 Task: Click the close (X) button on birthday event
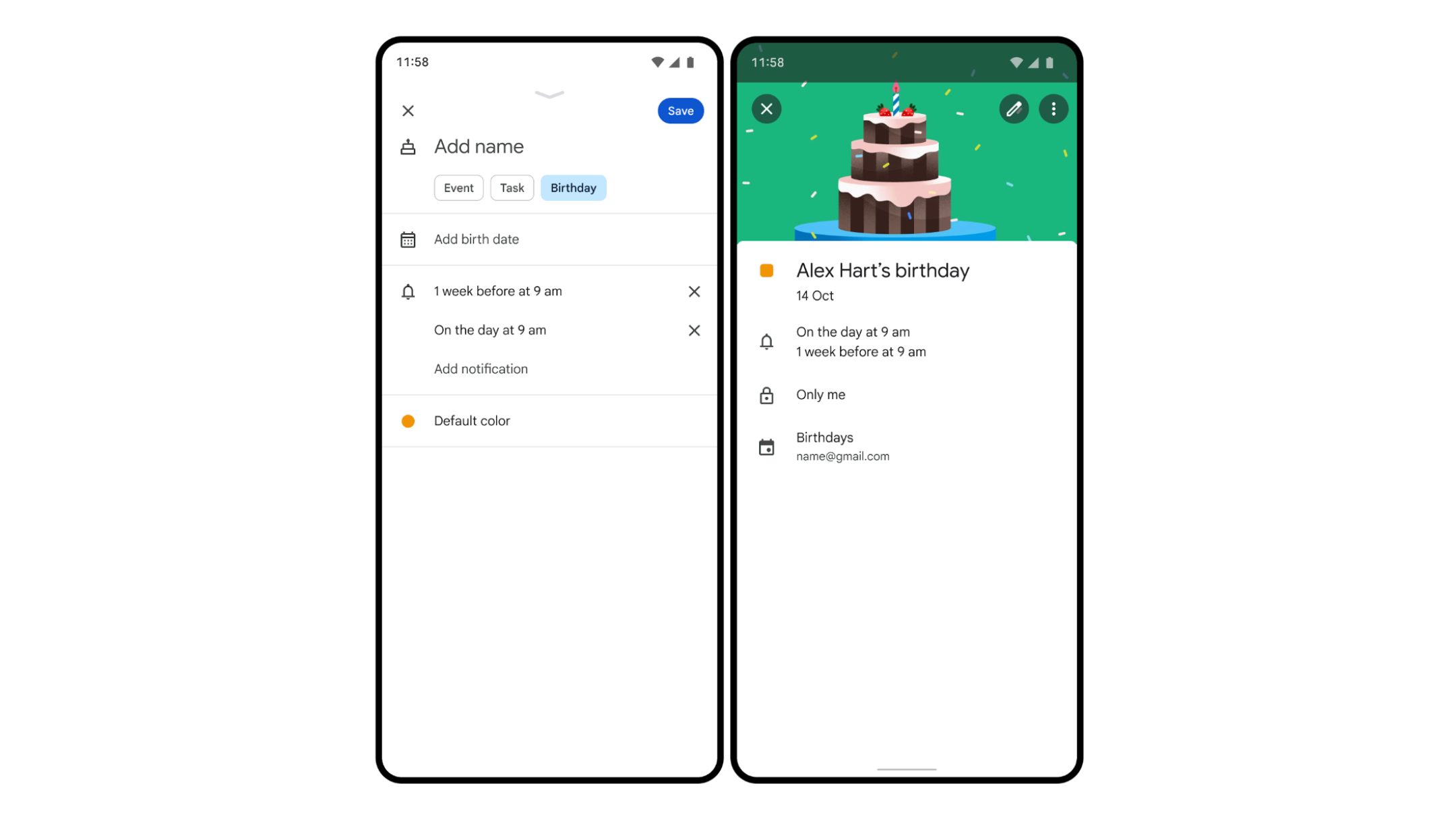(x=766, y=108)
